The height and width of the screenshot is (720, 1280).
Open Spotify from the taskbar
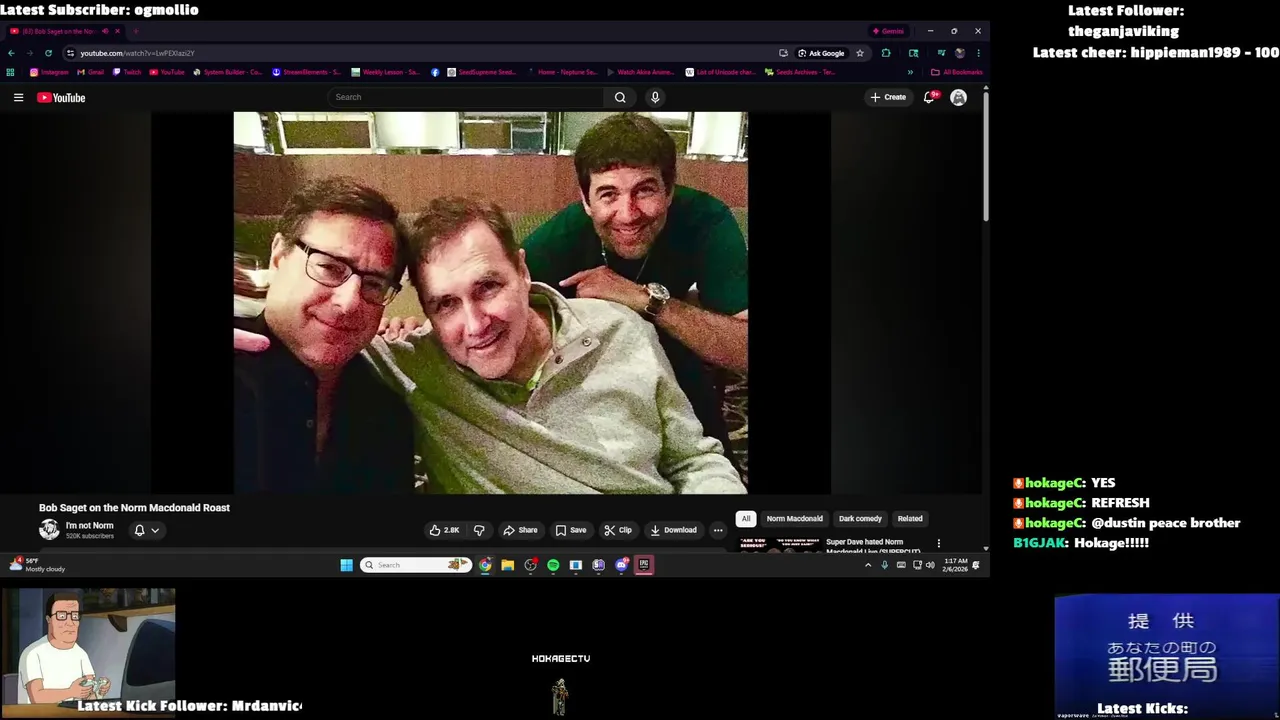click(553, 565)
